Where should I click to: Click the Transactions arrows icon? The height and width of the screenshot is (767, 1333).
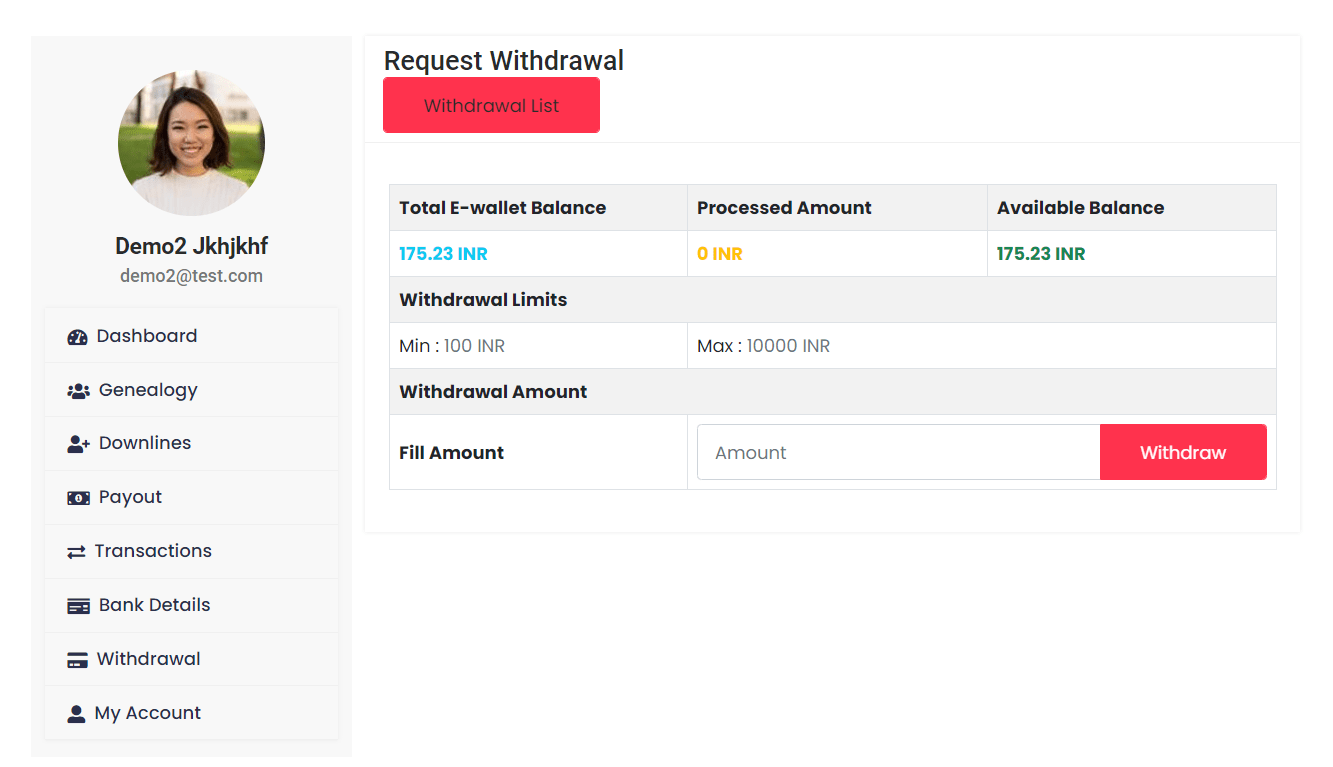pyautogui.click(x=76, y=552)
